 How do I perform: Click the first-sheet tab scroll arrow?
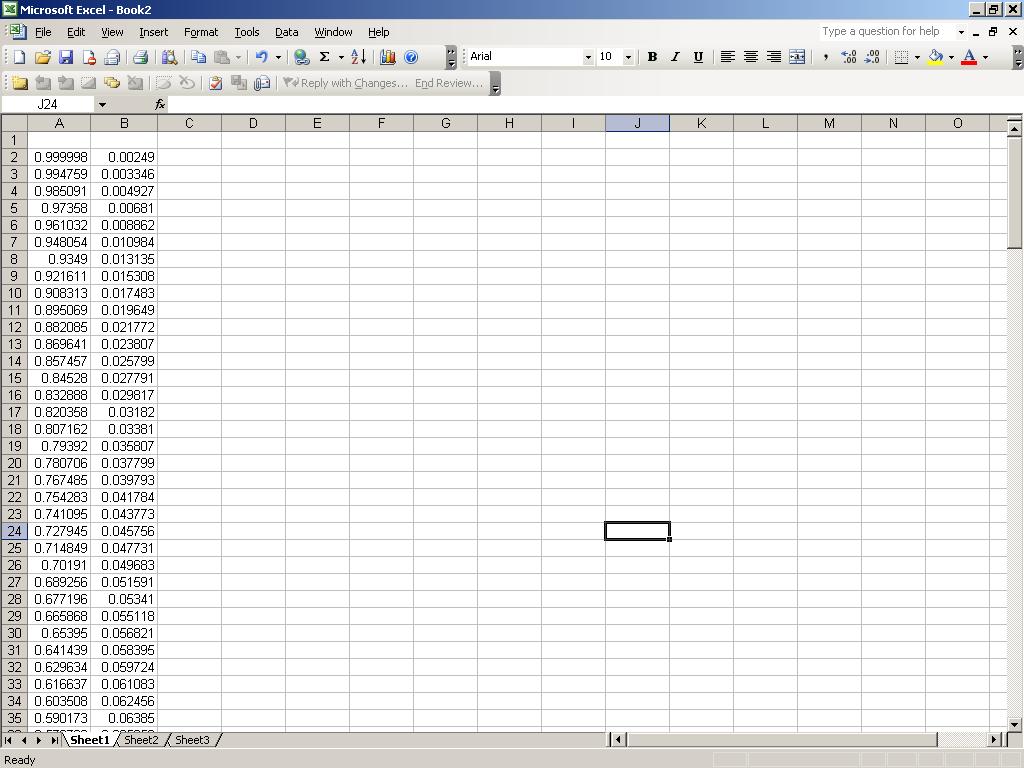(8, 740)
